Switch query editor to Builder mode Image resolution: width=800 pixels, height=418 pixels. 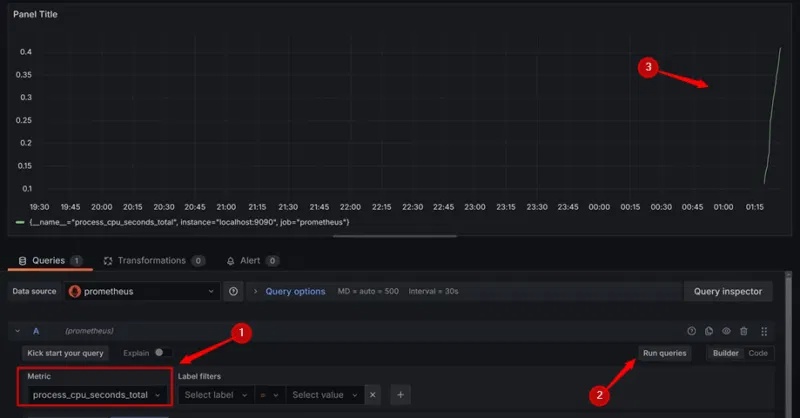click(x=725, y=353)
